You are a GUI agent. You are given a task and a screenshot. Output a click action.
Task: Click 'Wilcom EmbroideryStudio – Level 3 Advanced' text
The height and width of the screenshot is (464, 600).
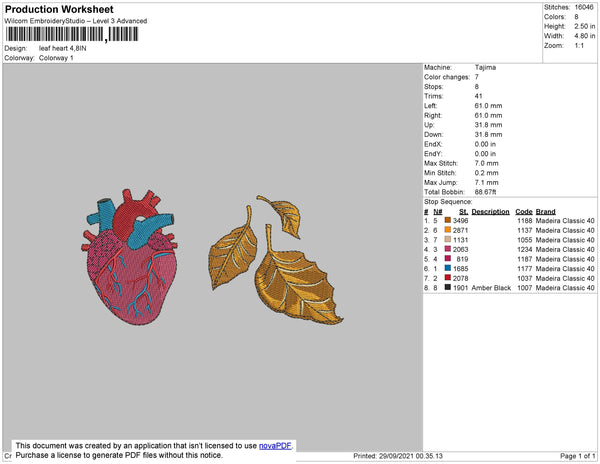point(76,21)
